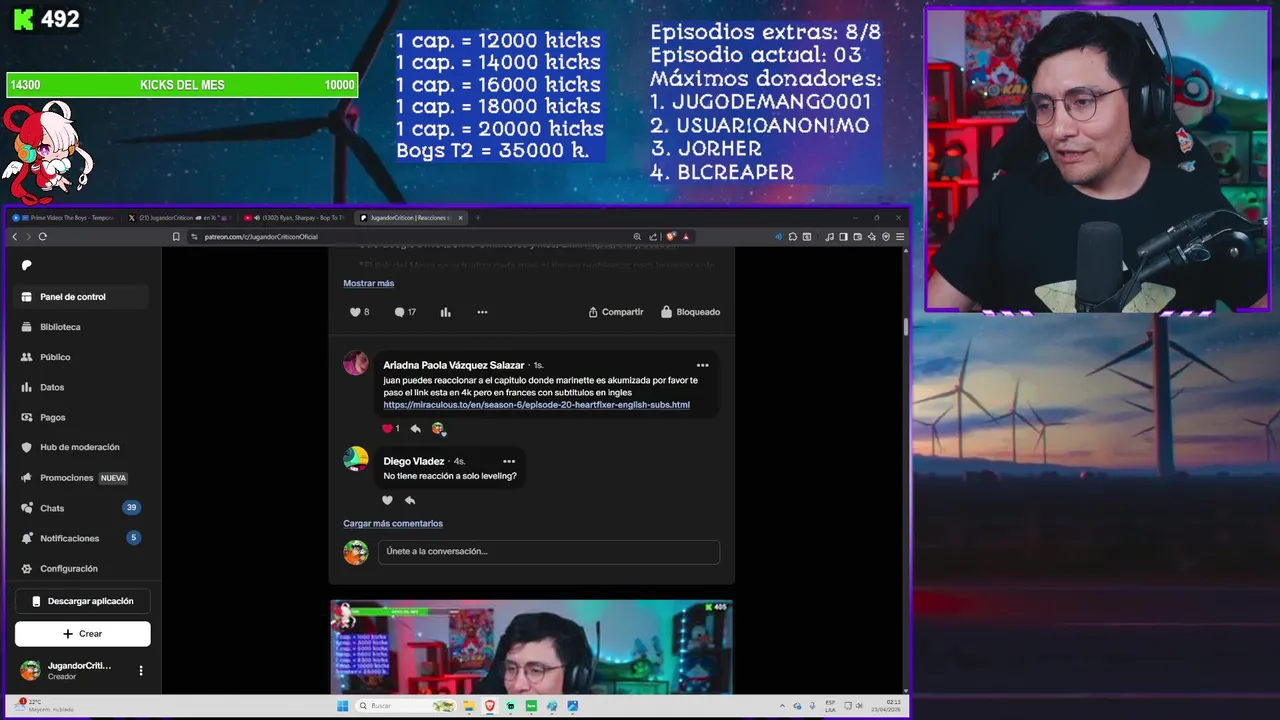Image resolution: width=1280 pixels, height=720 pixels.
Task: Open the post's 17 comments
Action: (405, 312)
